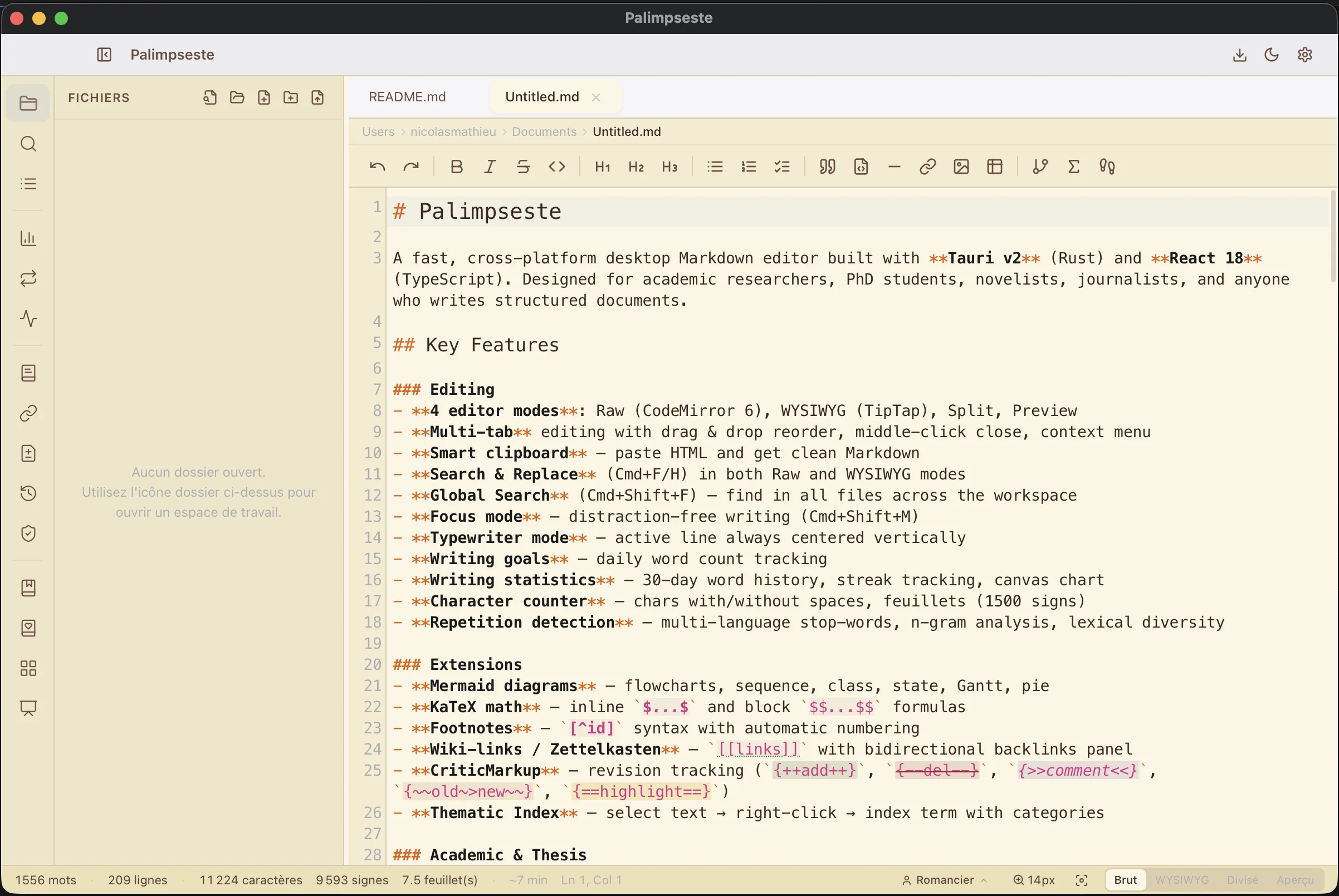Insert a blockquote
The width and height of the screenshot is (1339, 896).
(x=827, y=167)
